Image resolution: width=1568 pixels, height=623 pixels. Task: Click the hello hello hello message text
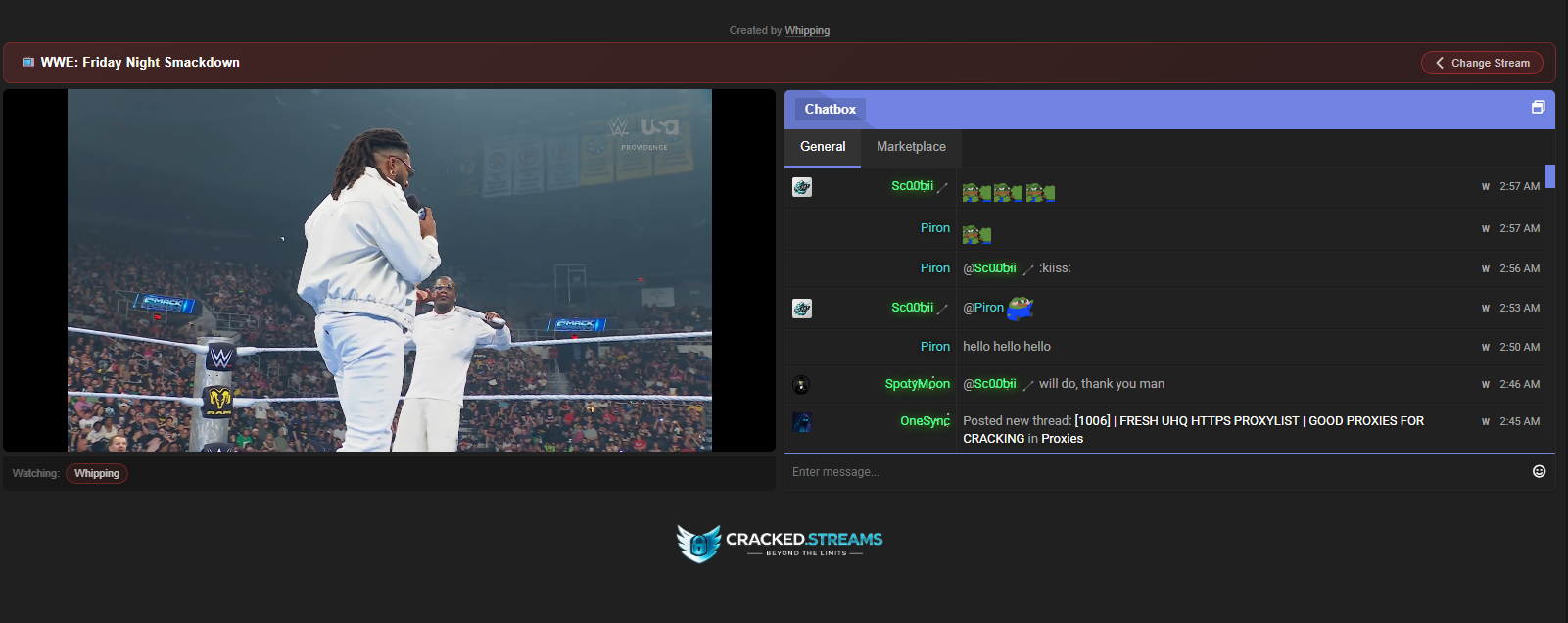pyautogui.click(x=1007, y=347)
